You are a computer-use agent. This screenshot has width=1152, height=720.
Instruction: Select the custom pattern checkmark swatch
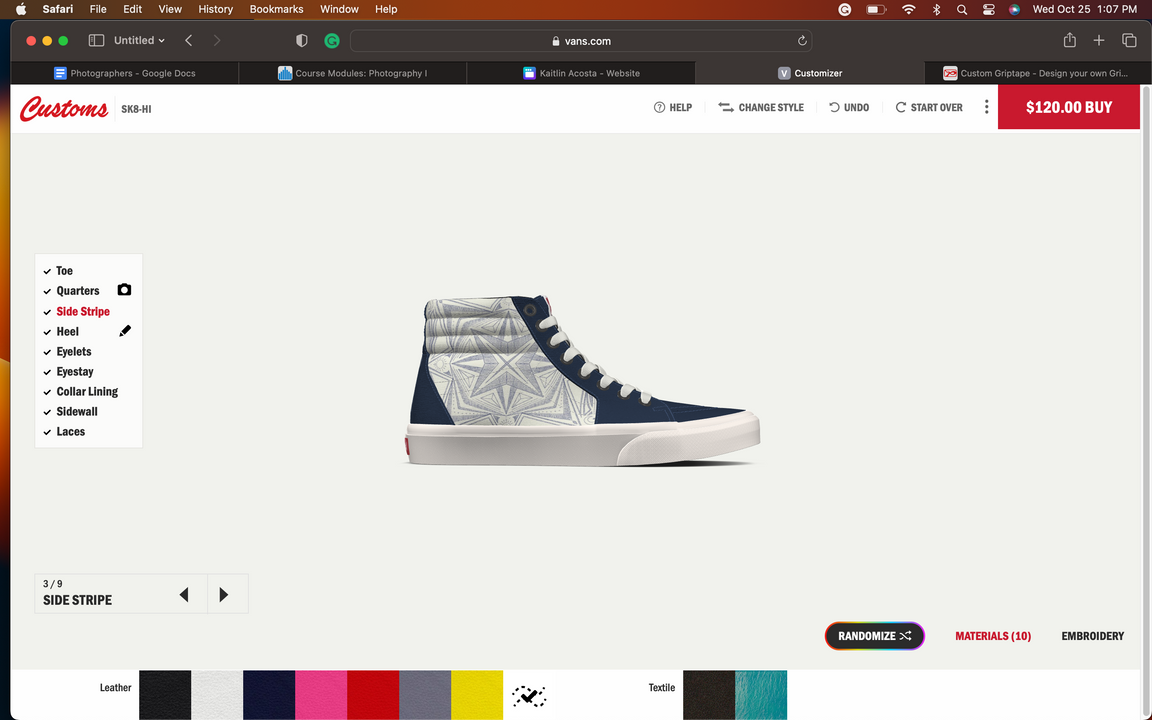(529, 695)
